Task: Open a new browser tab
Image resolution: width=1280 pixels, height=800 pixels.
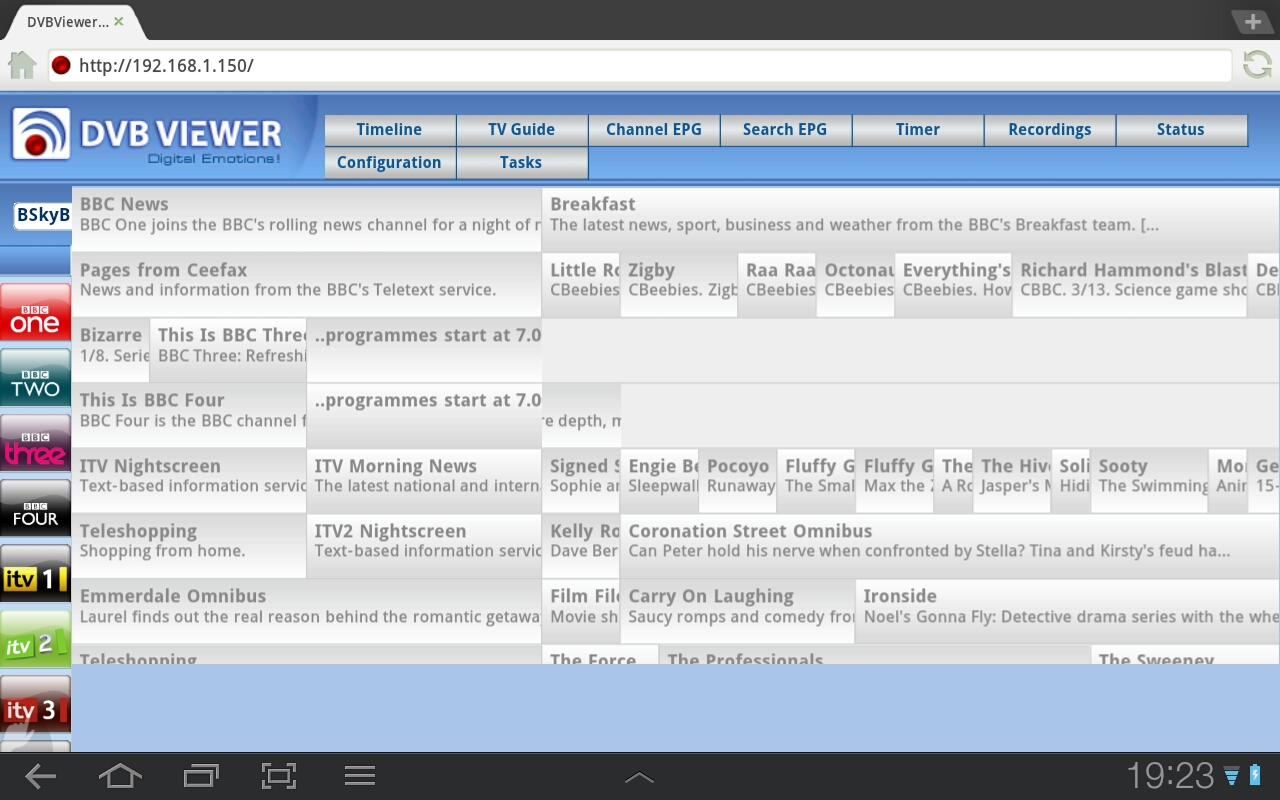Action: (x=1252, y=22)
